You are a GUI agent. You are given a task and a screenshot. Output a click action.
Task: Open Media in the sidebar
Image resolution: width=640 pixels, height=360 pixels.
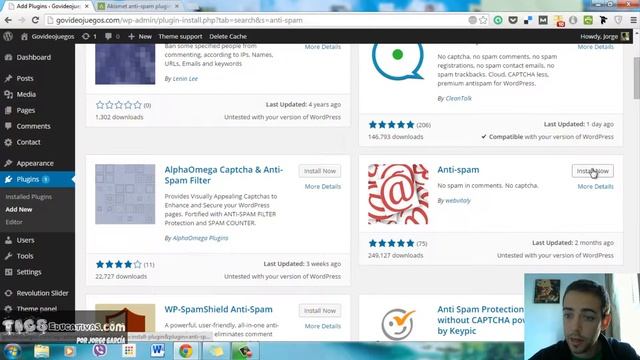26,94
